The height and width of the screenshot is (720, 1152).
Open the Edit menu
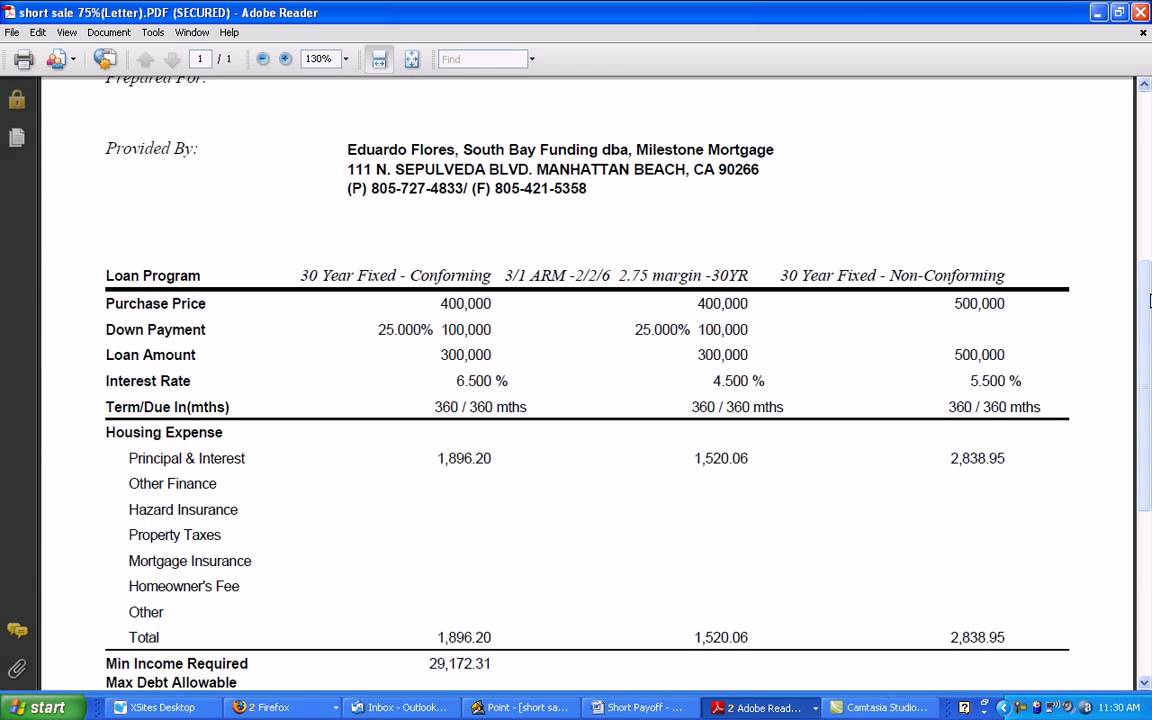pos(37,32)
